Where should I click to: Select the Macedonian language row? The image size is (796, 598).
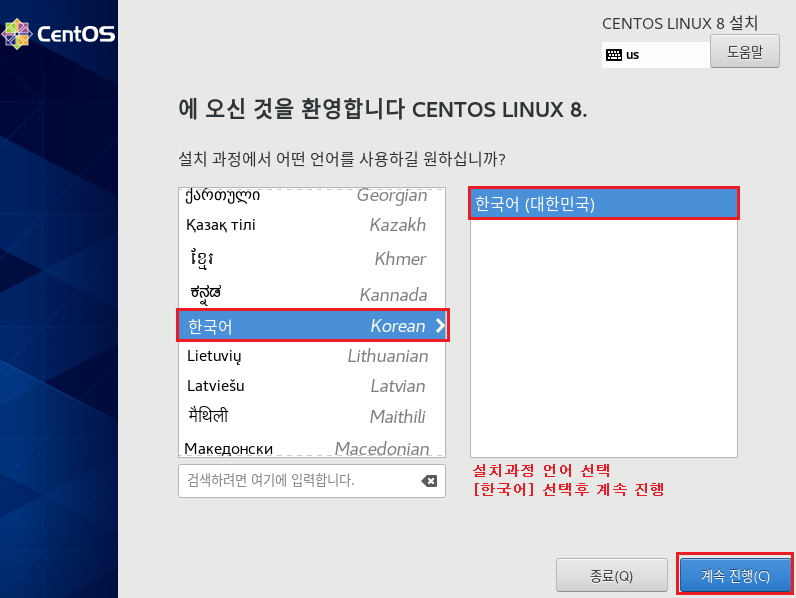pyautogui.click(x=312, y=447)
